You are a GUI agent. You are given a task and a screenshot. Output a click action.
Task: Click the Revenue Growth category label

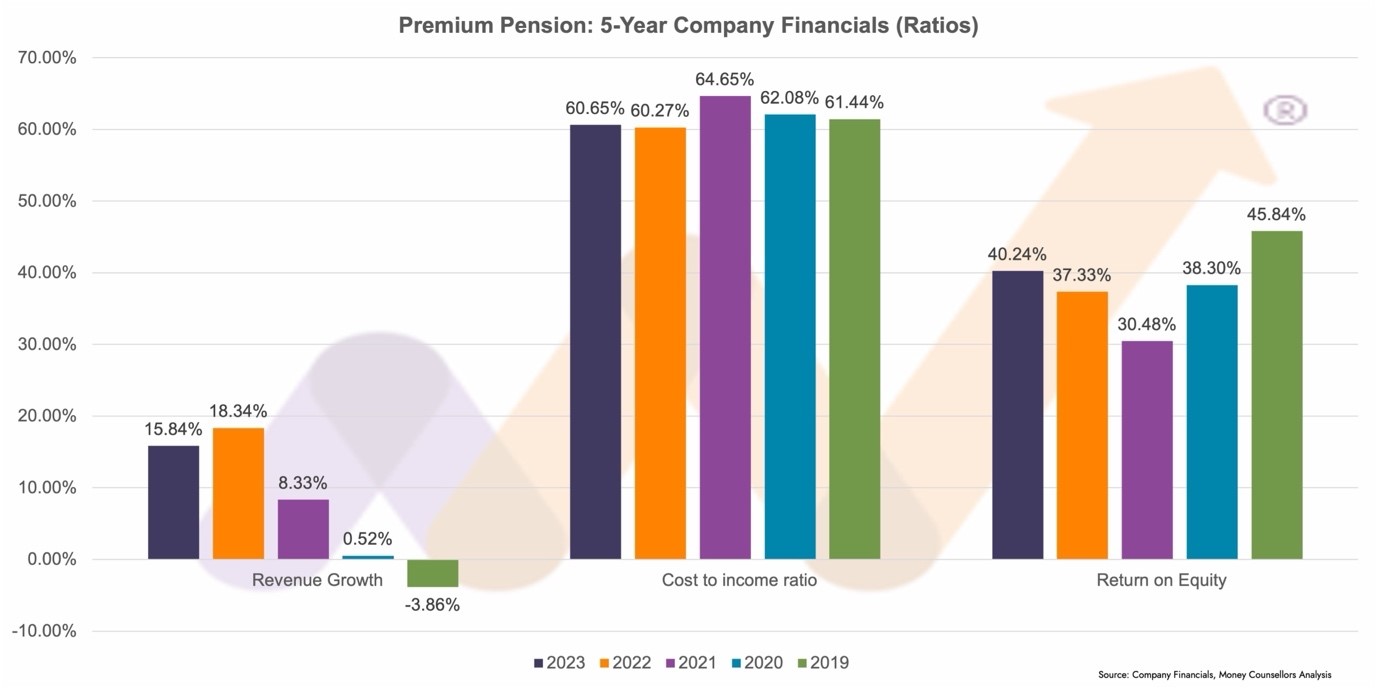[317, 580]
